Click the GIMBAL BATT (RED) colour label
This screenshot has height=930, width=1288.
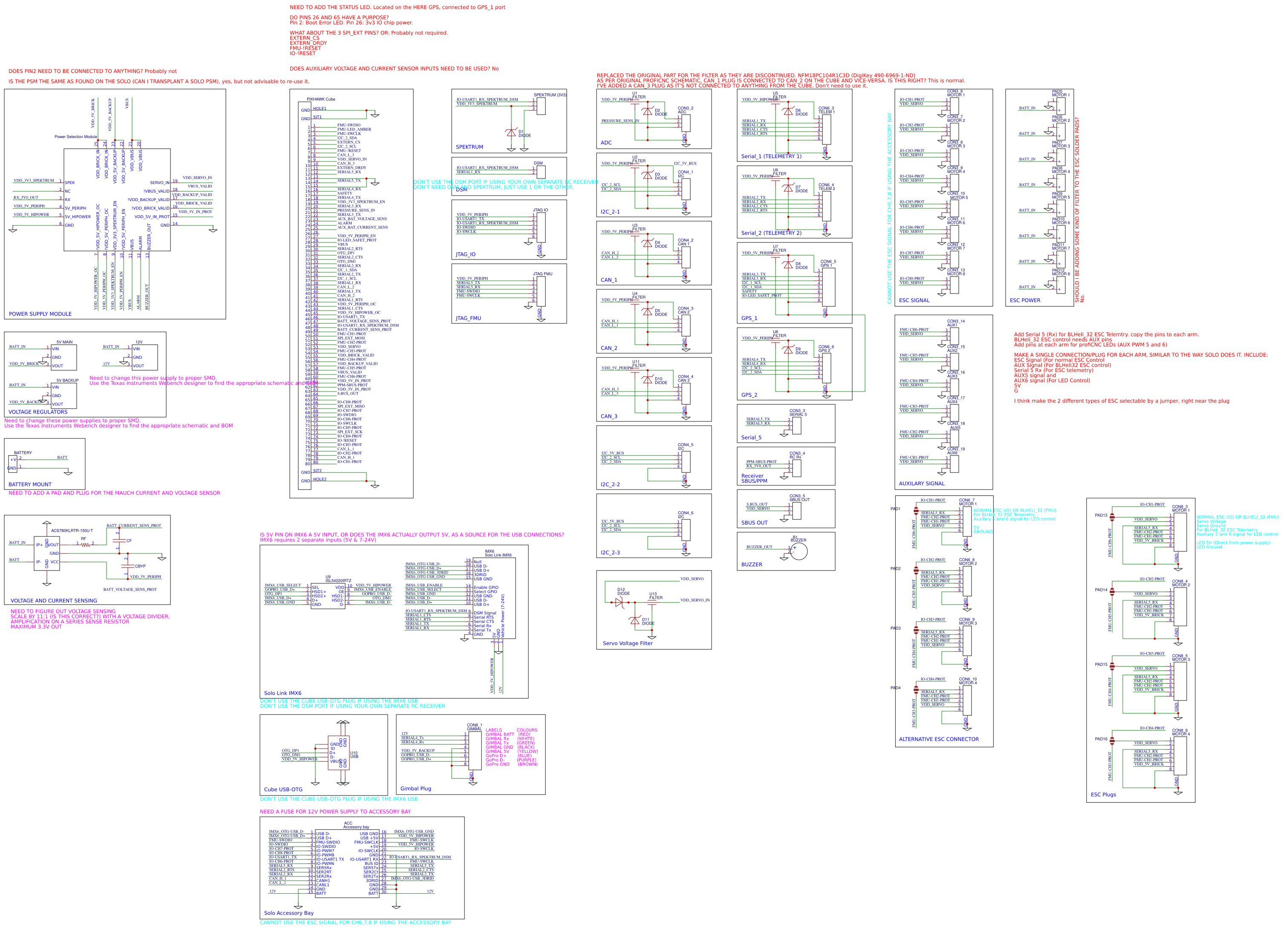pyautogui.click(x=508, y=735)
